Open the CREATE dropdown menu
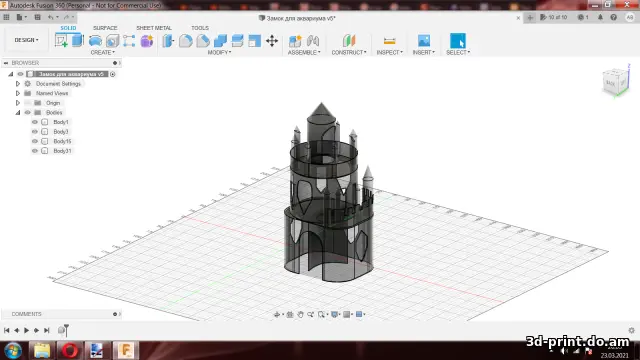The height and width of the screenshot is (360, 640). [x=102, y=53]
